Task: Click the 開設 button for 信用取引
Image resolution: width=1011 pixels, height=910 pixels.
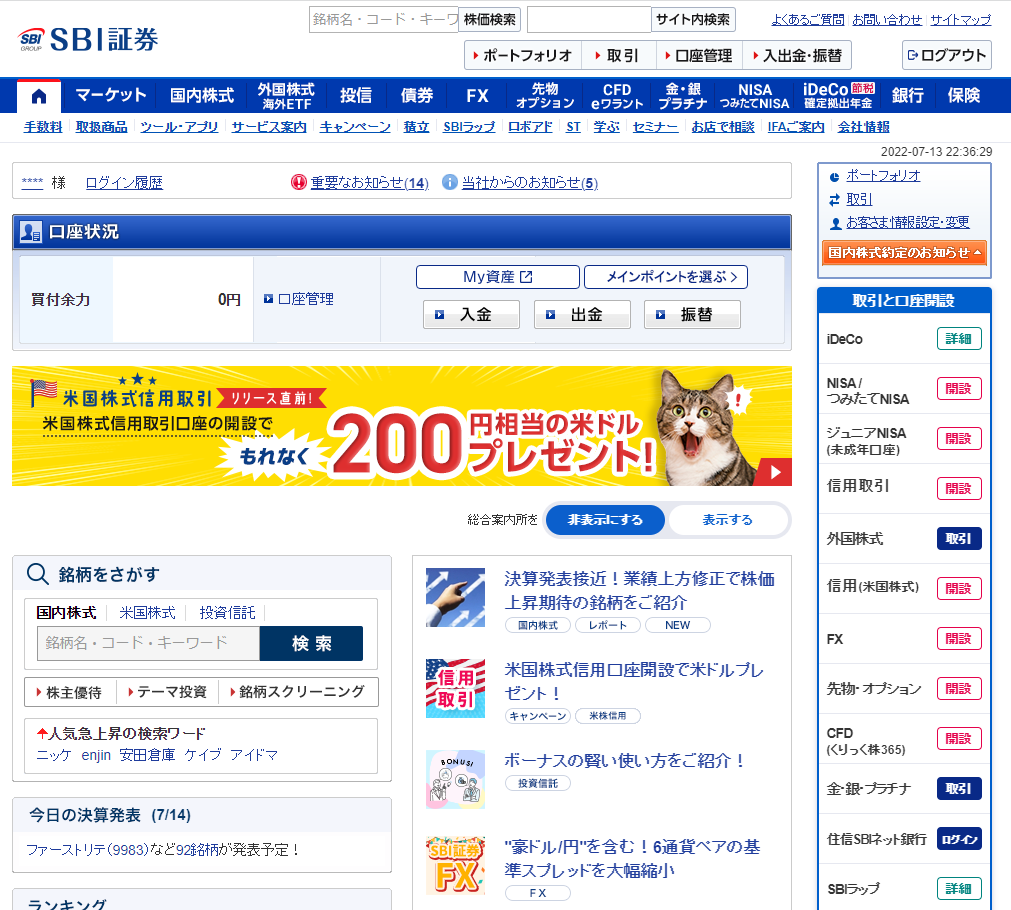Action: (x=958, y=488)
